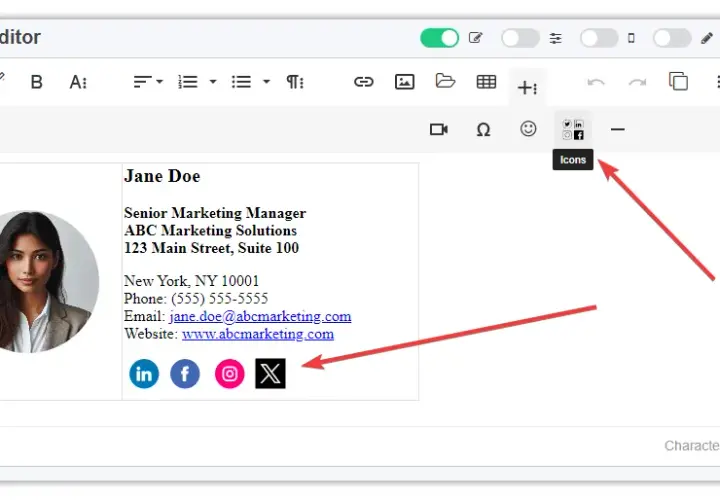Screen dimensions: 720x500
Task: Open special characters omega icon
Action: pyautogui.click(x=483, y=130)
